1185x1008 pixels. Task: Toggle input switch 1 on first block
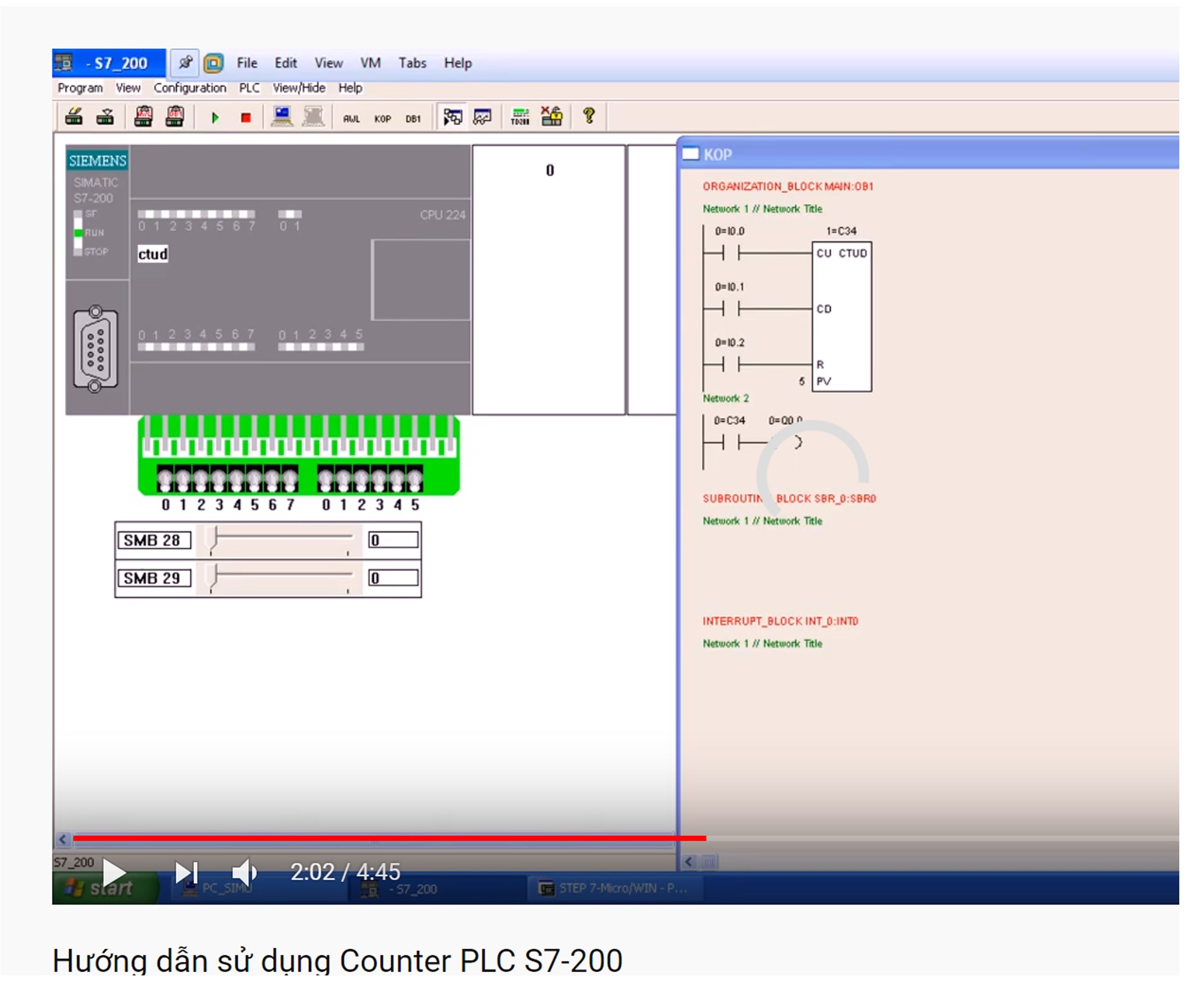click(x=183, y=480)
